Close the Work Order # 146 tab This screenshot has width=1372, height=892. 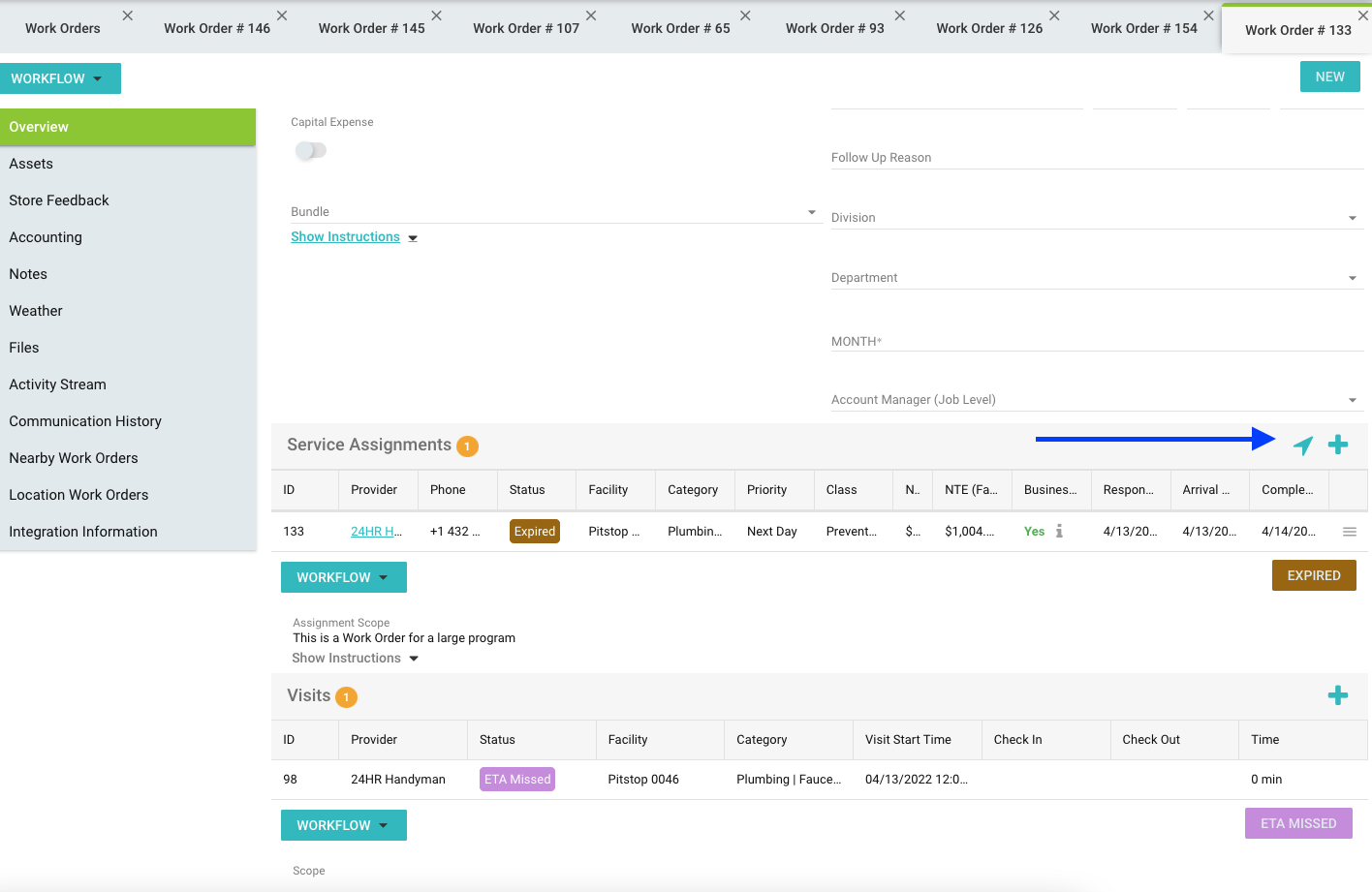(282, 15)
